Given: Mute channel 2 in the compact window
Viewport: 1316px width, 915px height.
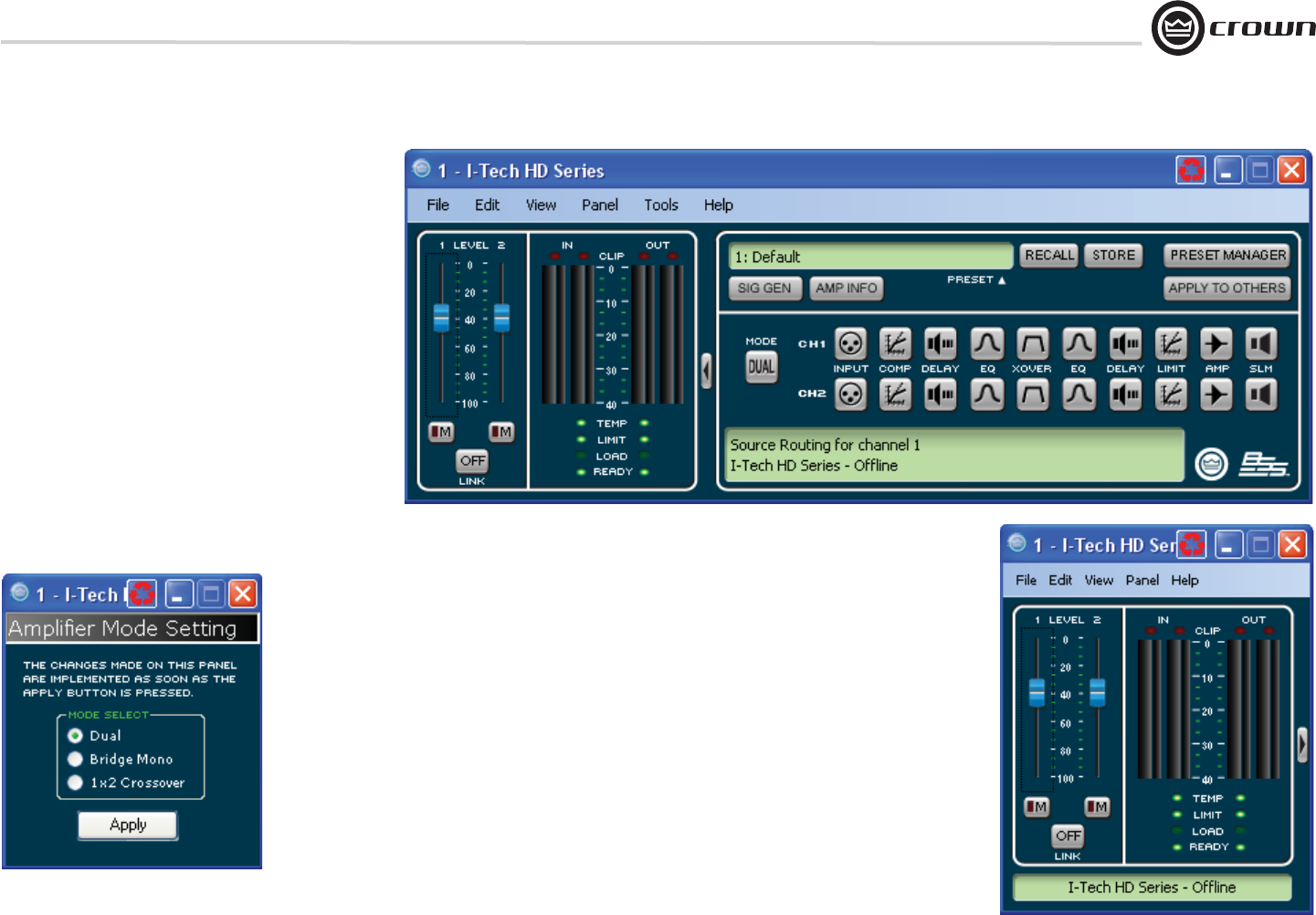Looking at the screenshot, I should pyautogui.click(x=1097, y=807).
